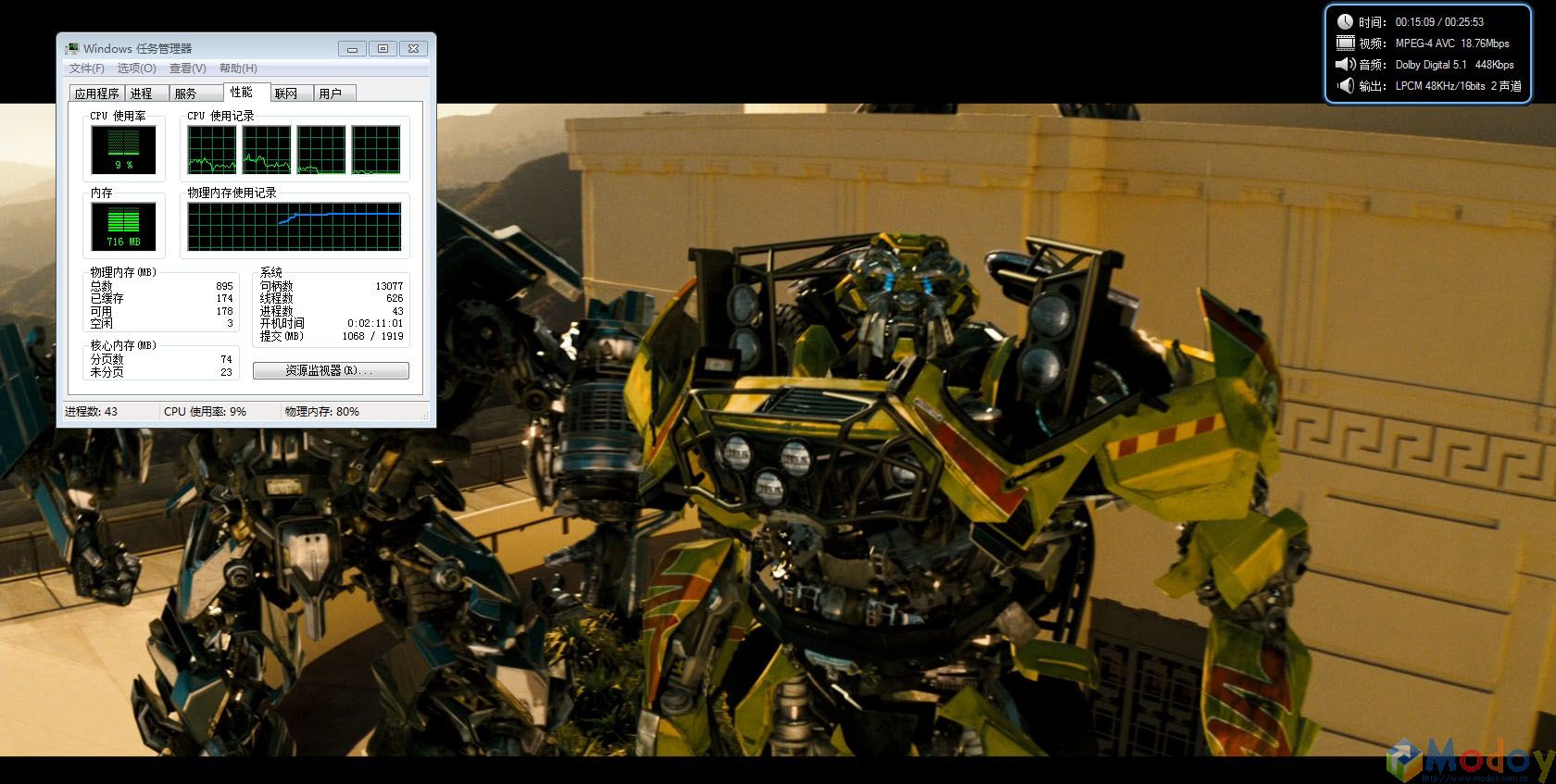Click the 内存 gauge showing 716 MB
Viewport: 1556px width, 784px height.
tap(124, 227)
